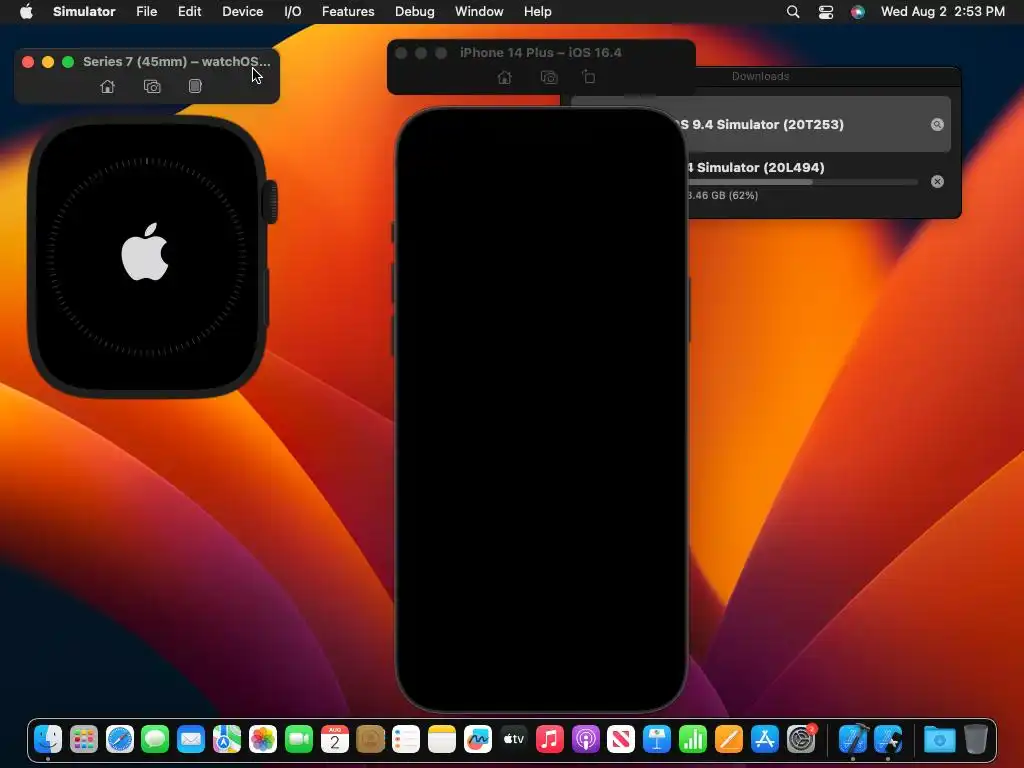Open the Device menu
The height and width of the screenshot is (768, 1024).
tap(242, 11)
